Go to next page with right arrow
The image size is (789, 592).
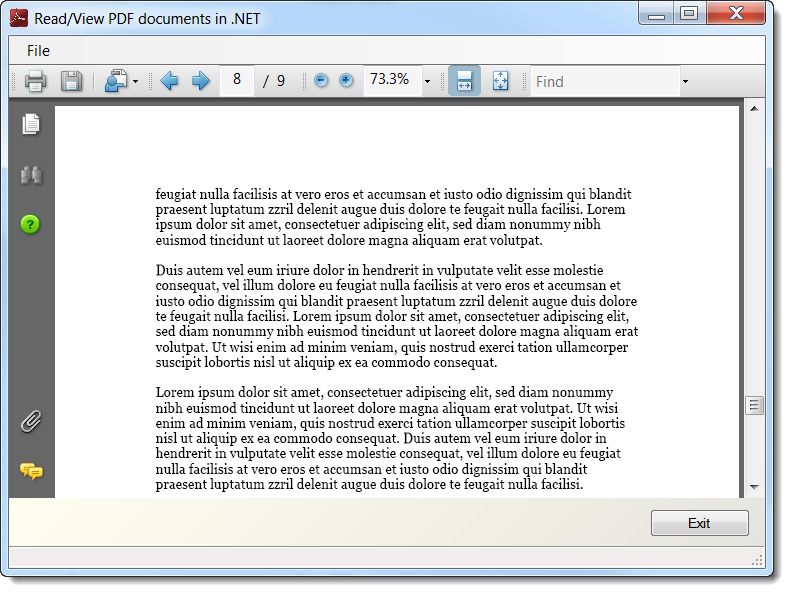(x=200, y=81)
